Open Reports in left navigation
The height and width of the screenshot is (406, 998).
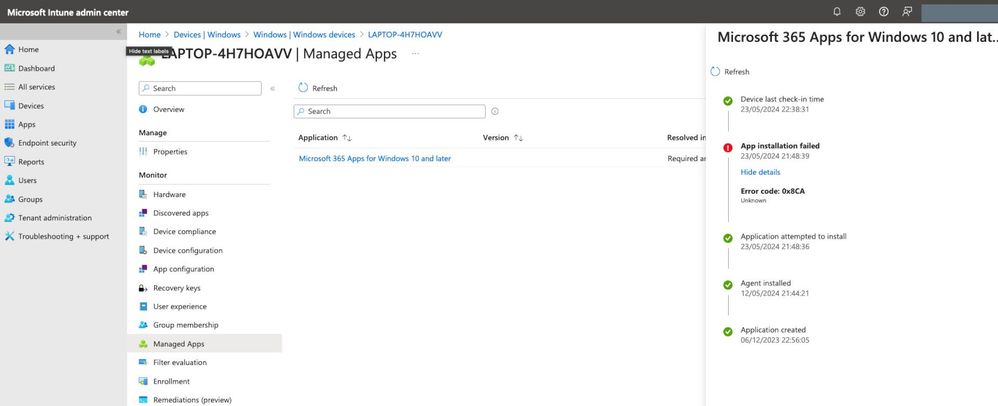31,162
